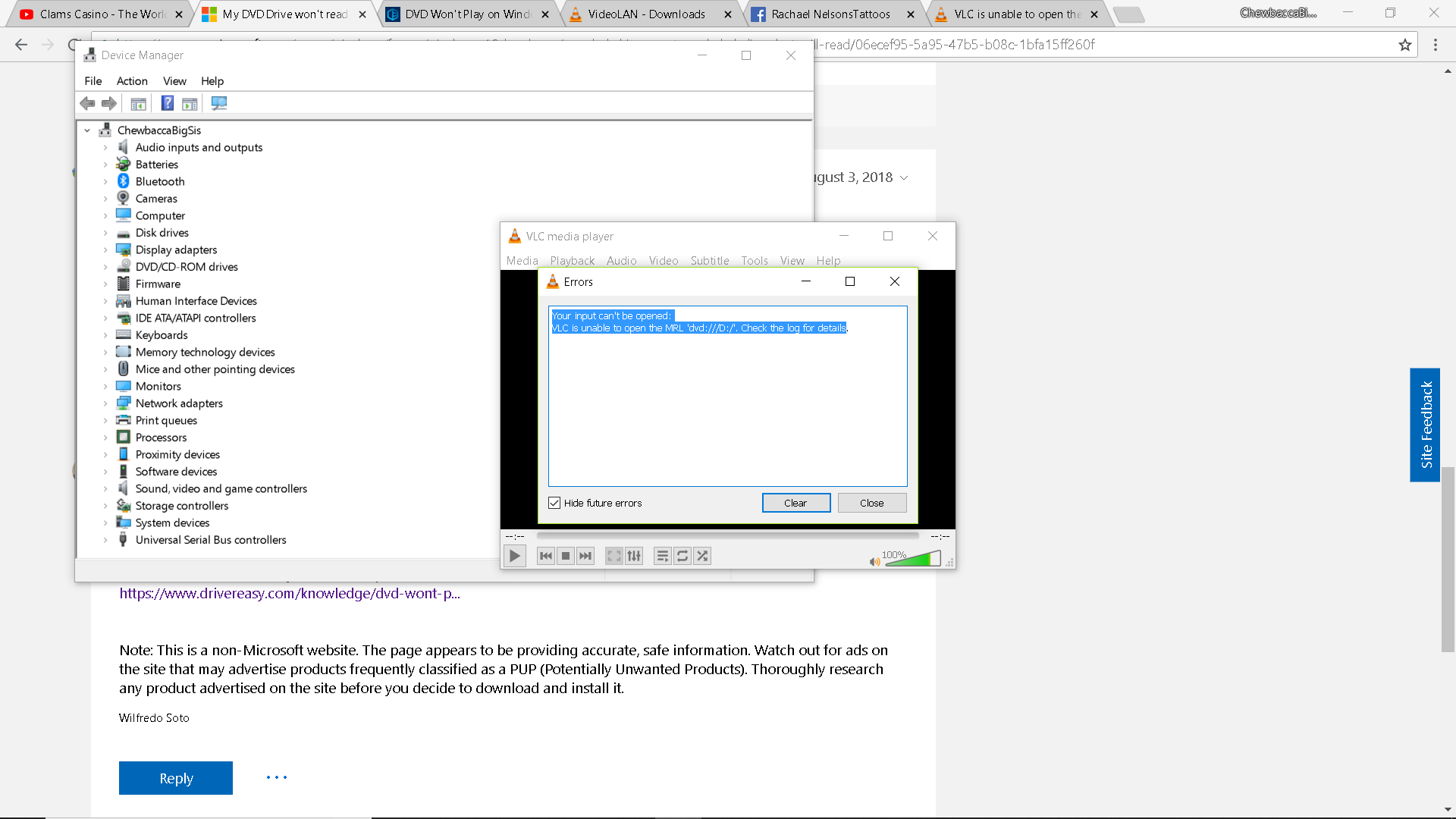
Task: Click VLC previous media button
Action: coord(545,556)
